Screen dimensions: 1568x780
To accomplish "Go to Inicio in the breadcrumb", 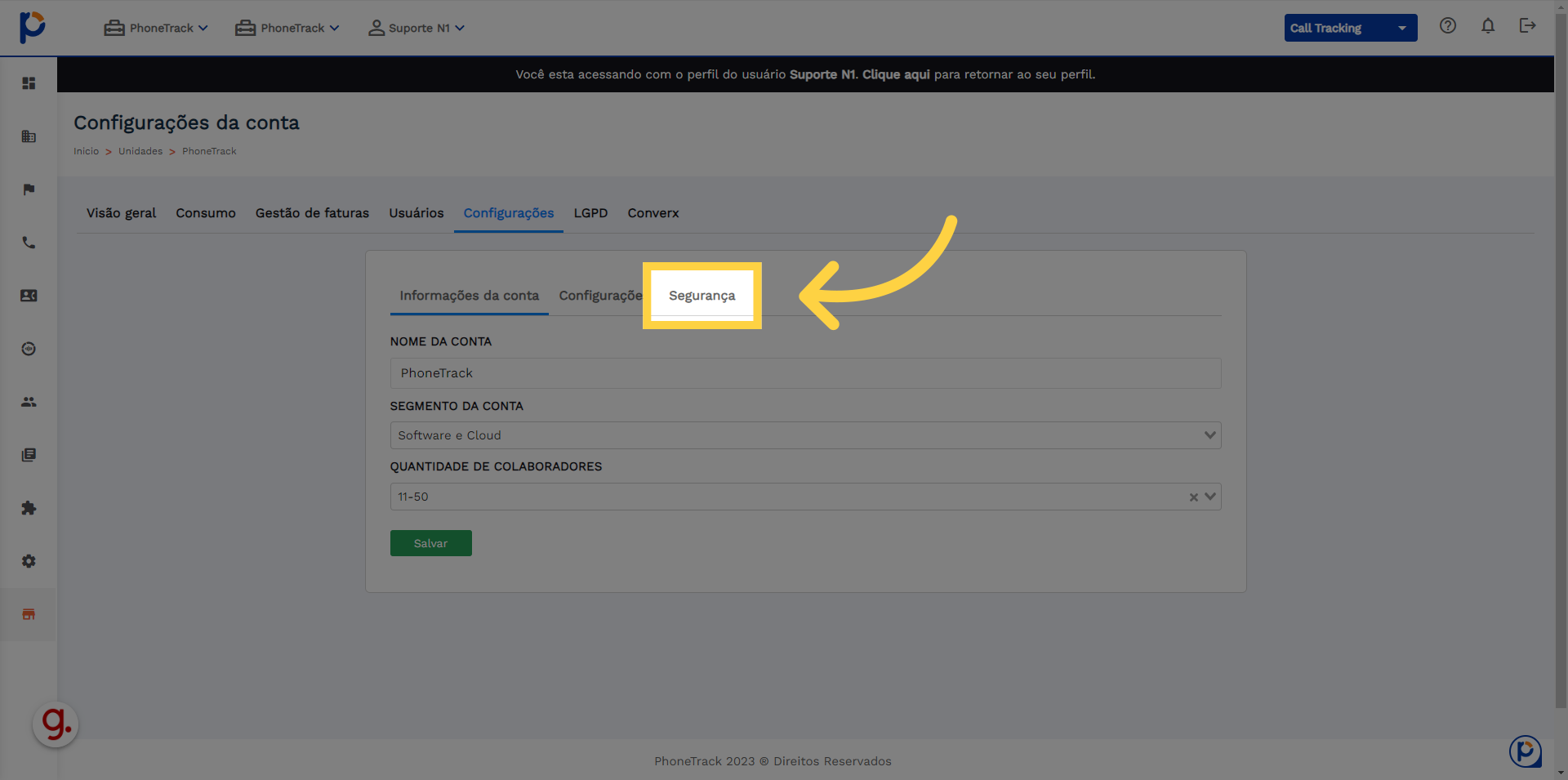I will (x=86, y=151).
